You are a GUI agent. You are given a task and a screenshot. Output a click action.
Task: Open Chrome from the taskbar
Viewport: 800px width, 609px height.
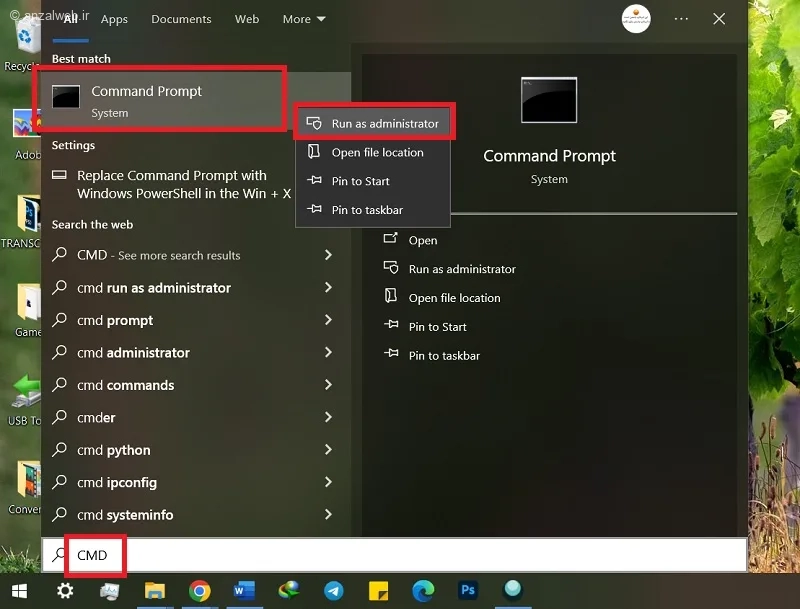[x=199, y=591]
